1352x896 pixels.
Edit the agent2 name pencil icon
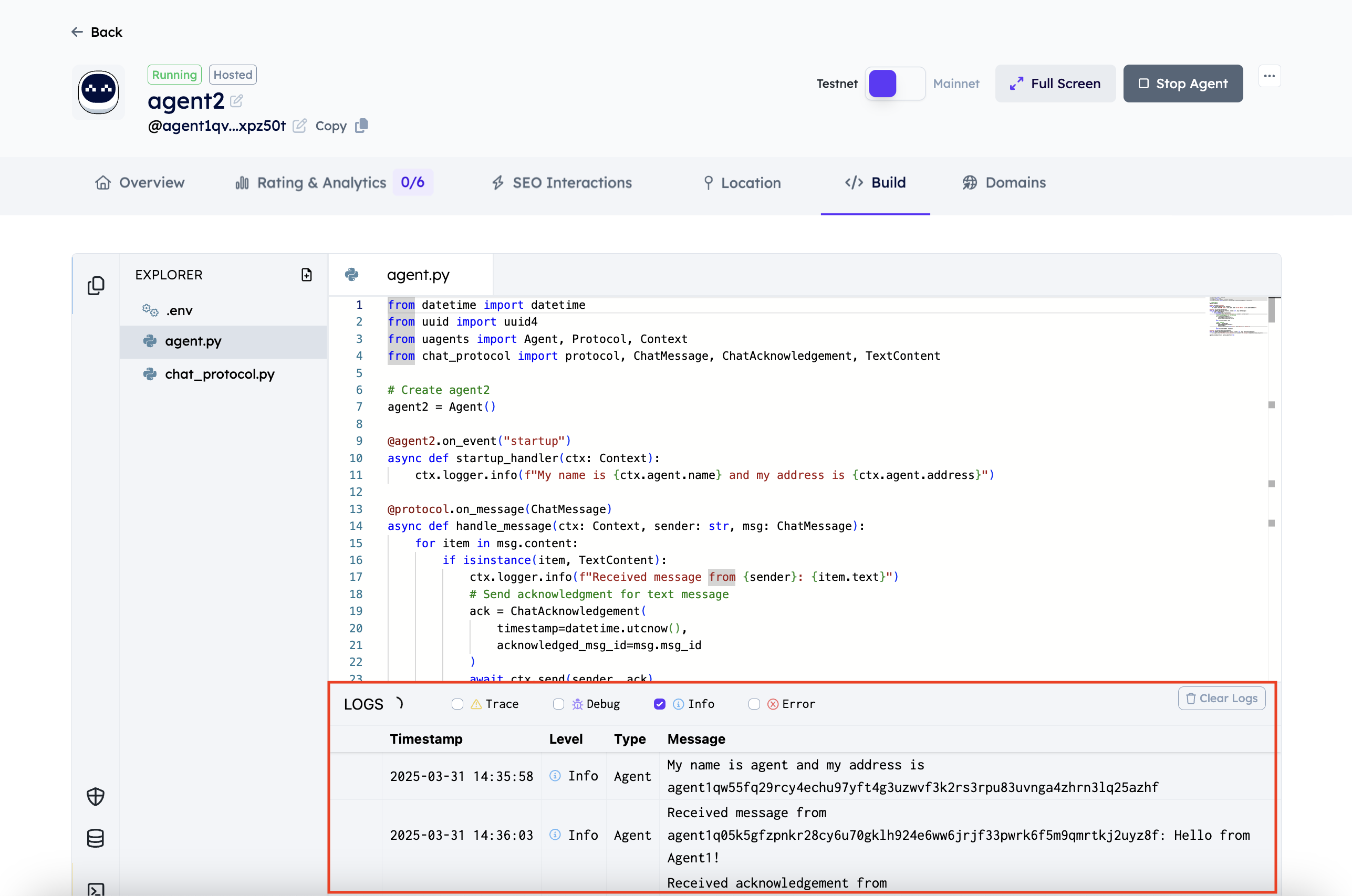coord(236,101)
